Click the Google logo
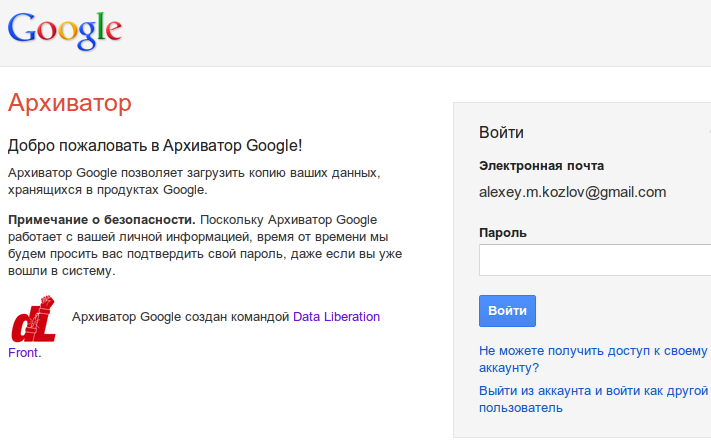The image size is (711, 446). [x=65, y=31]
